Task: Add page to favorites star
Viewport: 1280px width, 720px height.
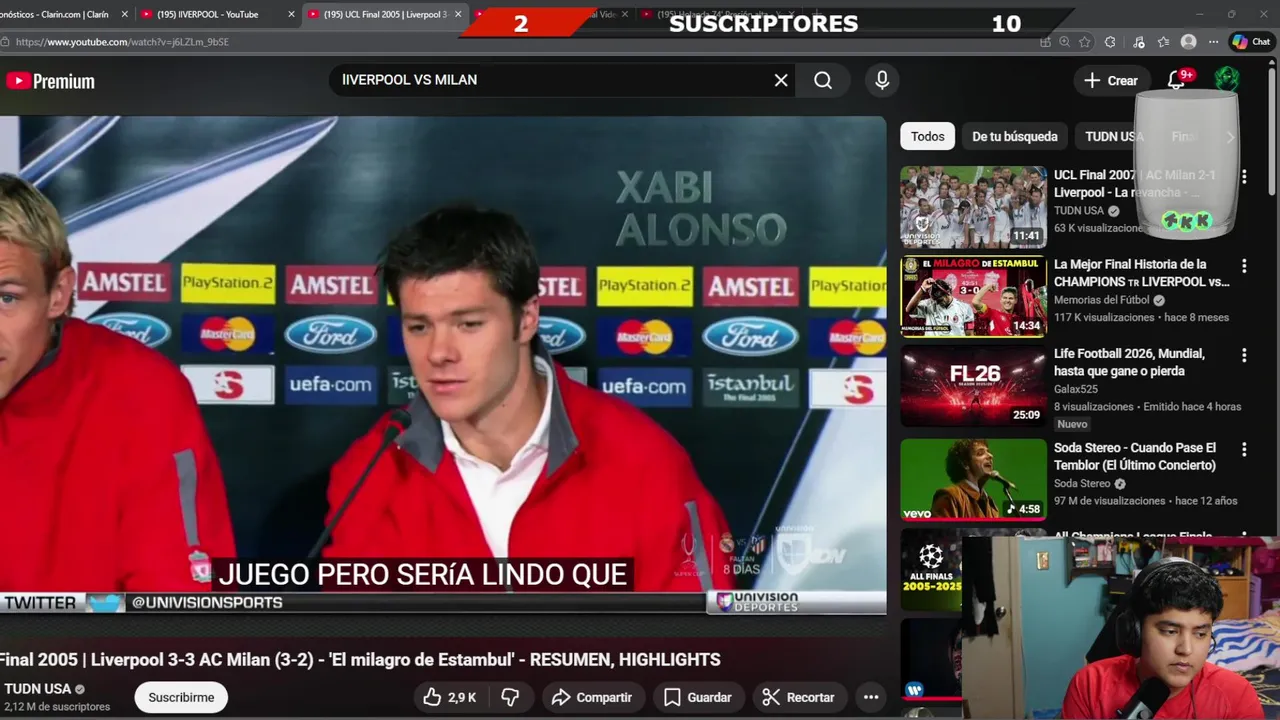Action: [1087, 42]
